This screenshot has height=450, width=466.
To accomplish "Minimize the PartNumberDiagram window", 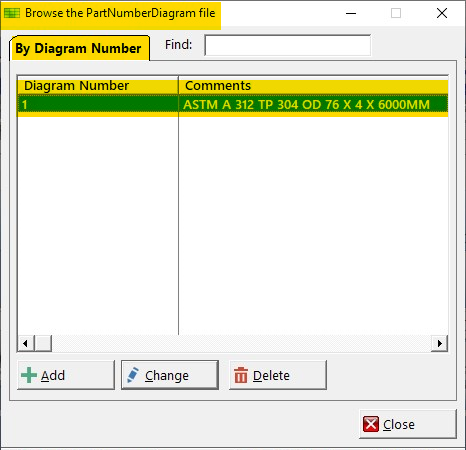I will pos(351,13).
